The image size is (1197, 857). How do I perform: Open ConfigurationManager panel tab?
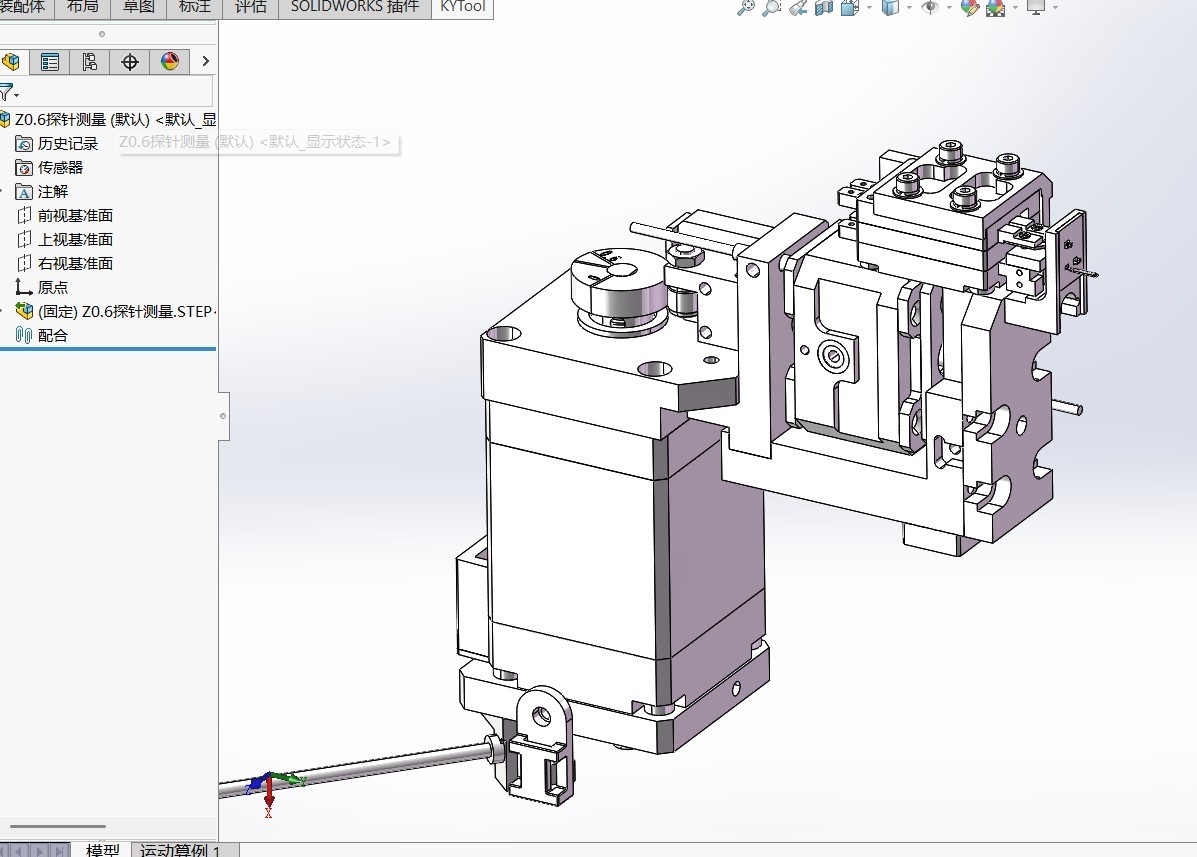(89, 62)
